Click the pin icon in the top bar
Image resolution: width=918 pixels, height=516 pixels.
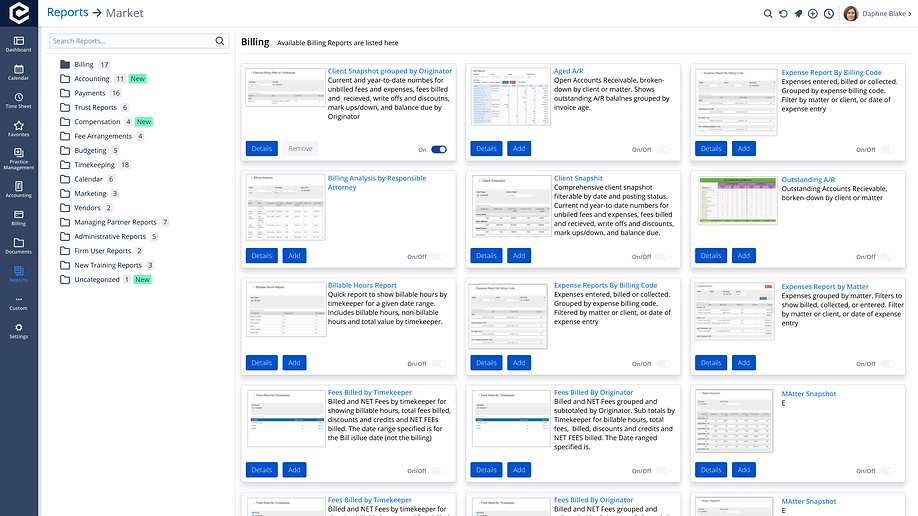coord(798,13)
